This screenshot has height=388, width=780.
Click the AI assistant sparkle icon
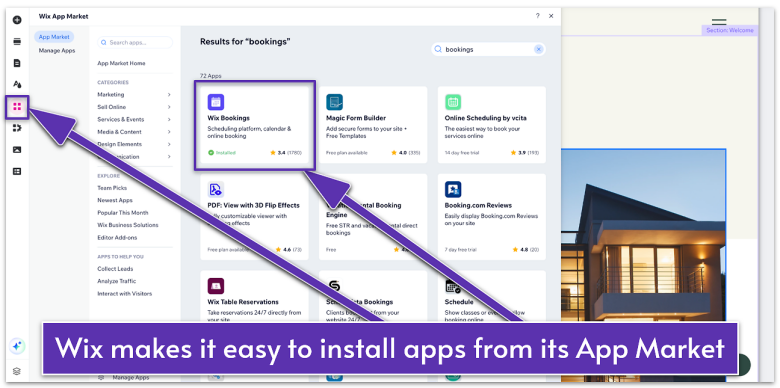click(17, 346)
